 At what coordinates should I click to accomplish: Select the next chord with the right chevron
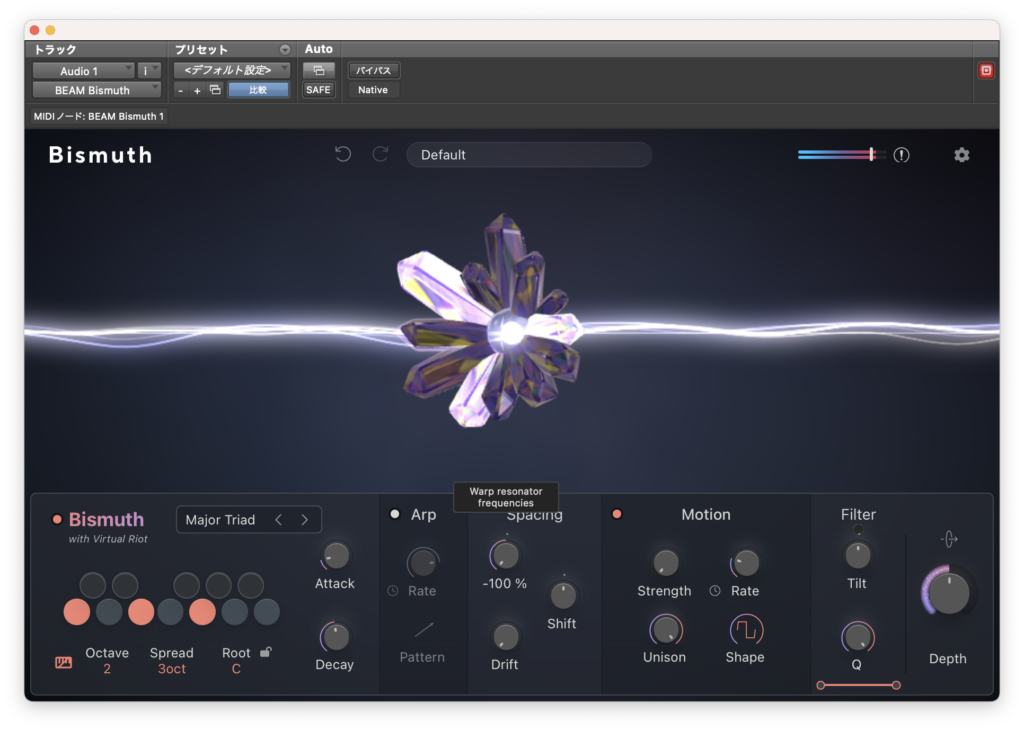[305, 520]
